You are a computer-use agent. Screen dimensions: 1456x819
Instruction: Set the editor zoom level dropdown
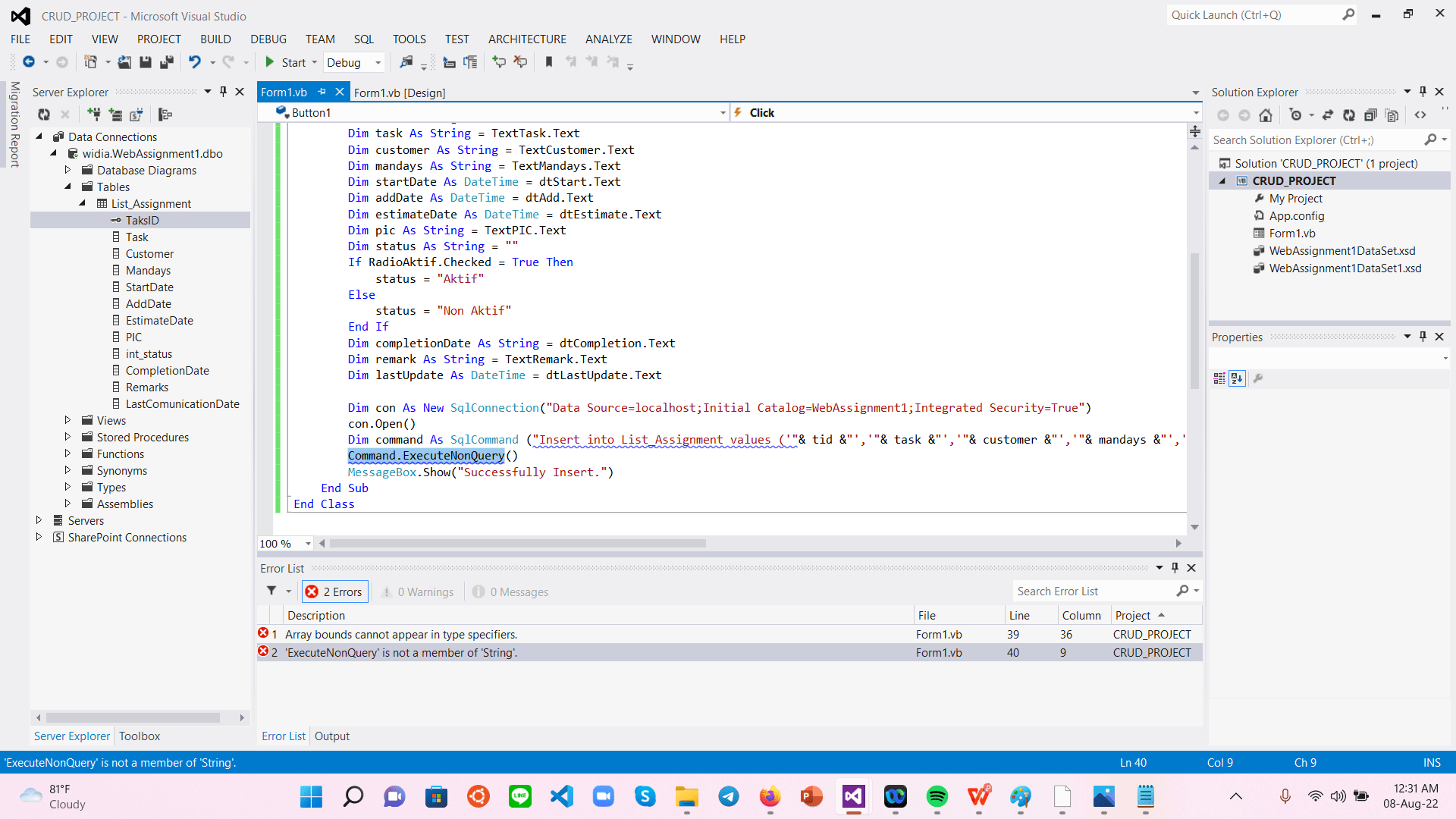tap(284, 543)
